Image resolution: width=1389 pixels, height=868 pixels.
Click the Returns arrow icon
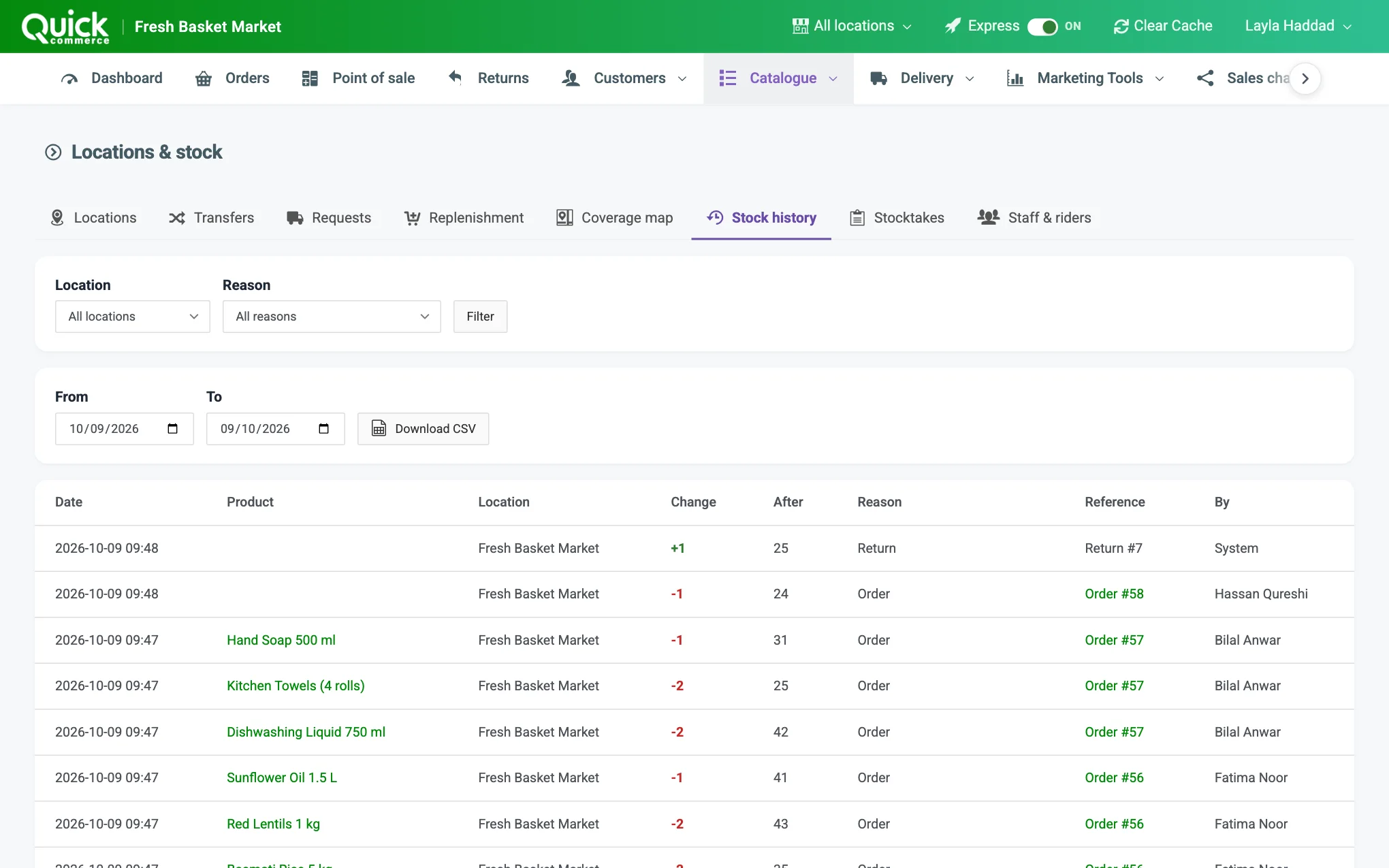coord(456,78)
